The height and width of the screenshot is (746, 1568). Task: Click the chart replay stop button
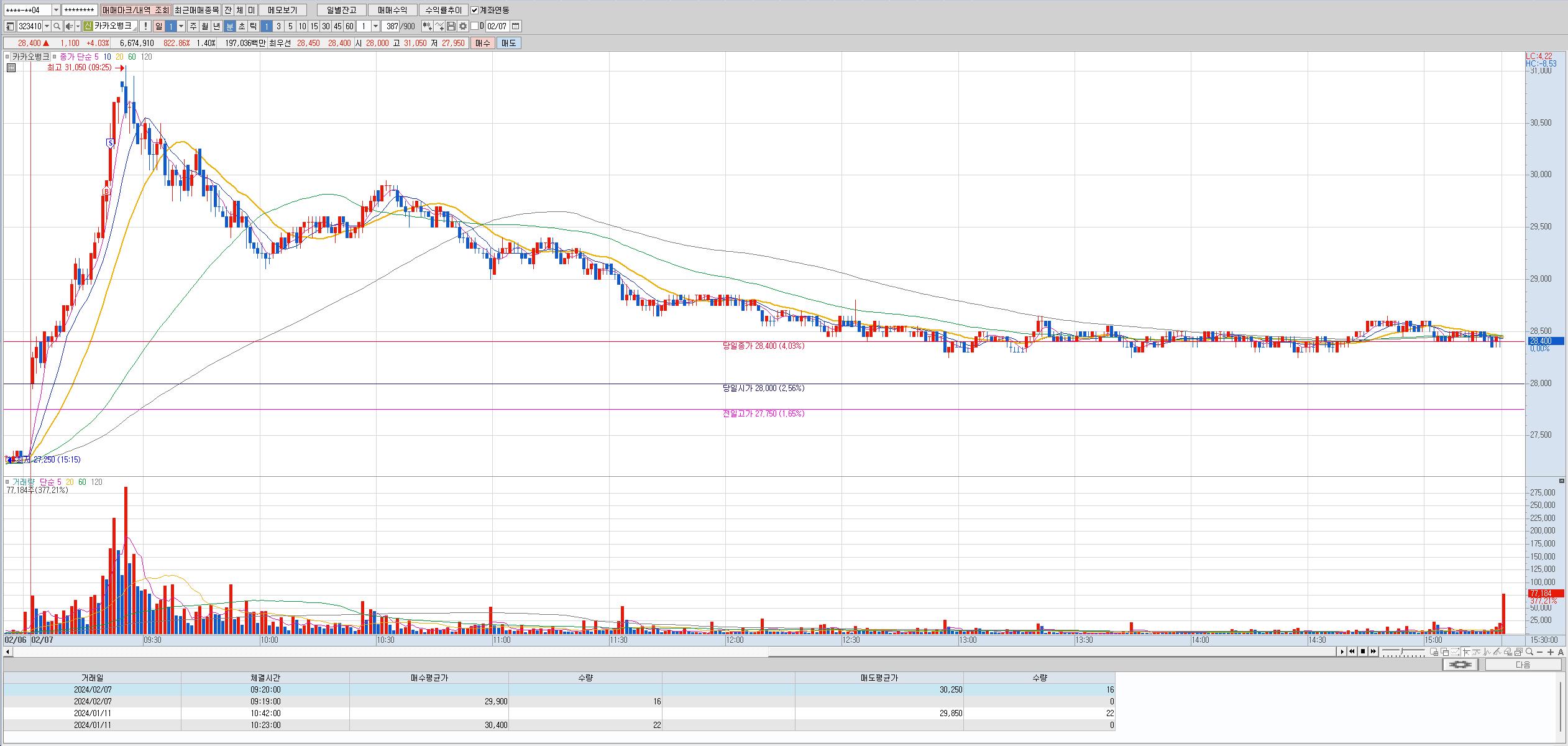1363,652
